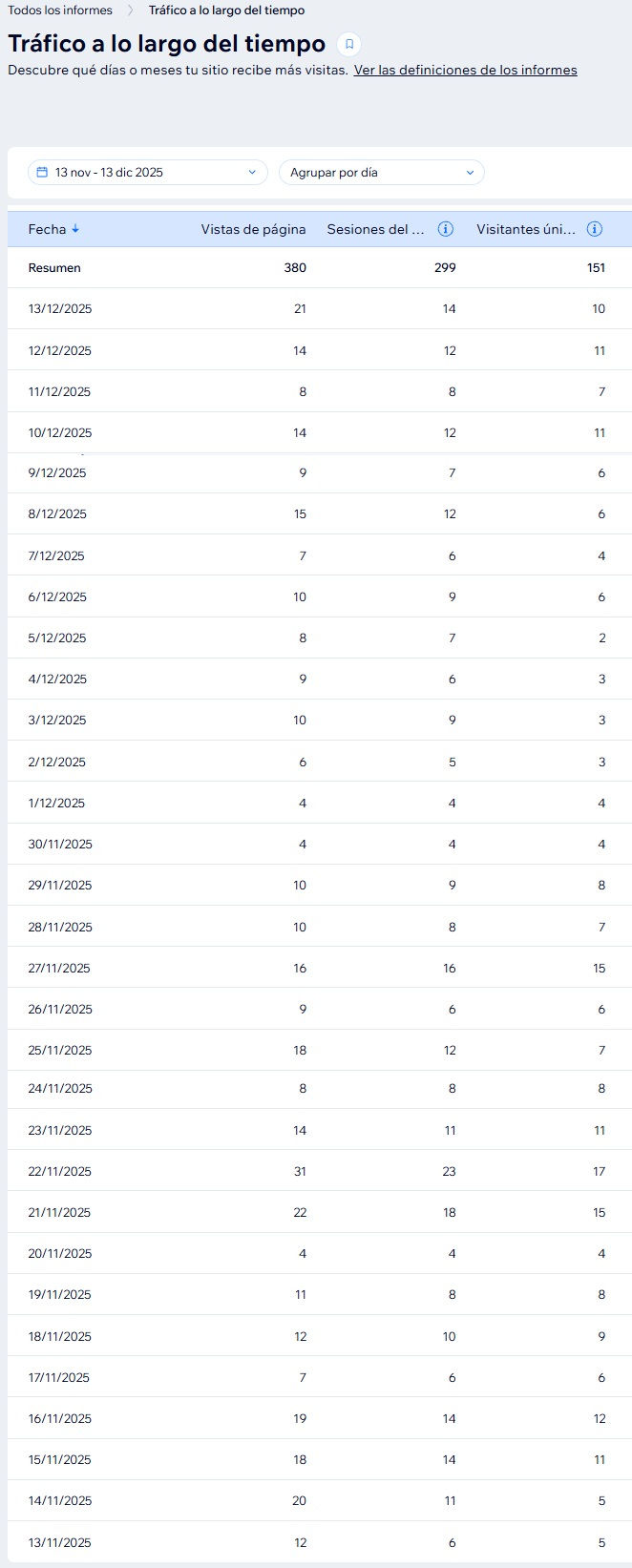Image resolution: width=632 pixels, height=1568 pixels.
Task: Open the 13 nov - 13 dic 2025 date dropdown
Action: tap(147, 172)
